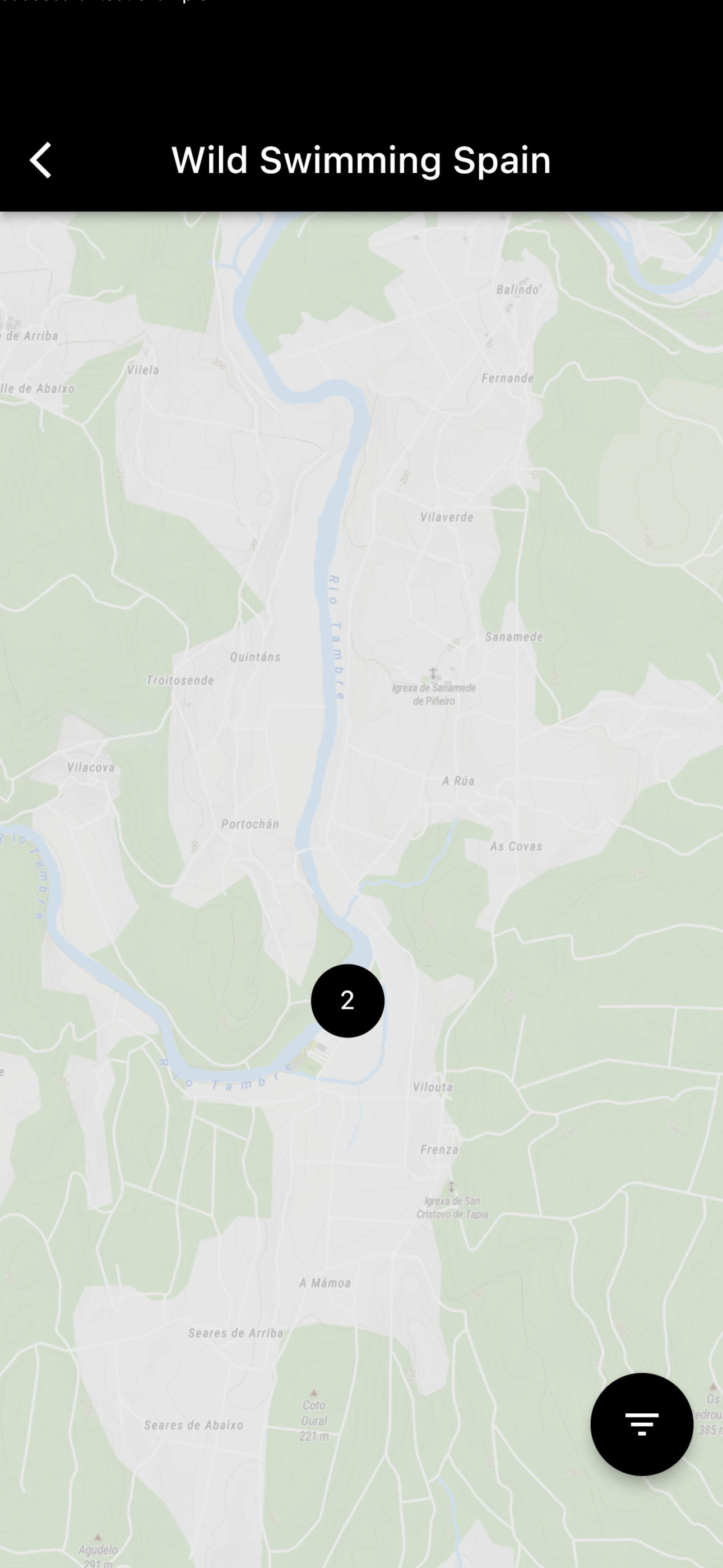Tap the Sanamede place label
The image size is (723, 1568).
(x=515, y=637)
